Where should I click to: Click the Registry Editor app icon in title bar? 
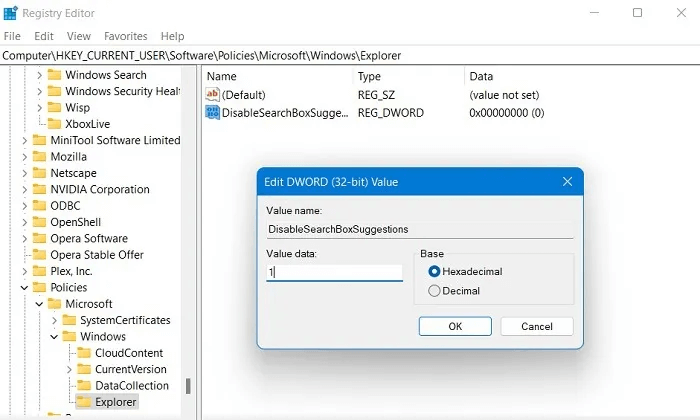11,14
